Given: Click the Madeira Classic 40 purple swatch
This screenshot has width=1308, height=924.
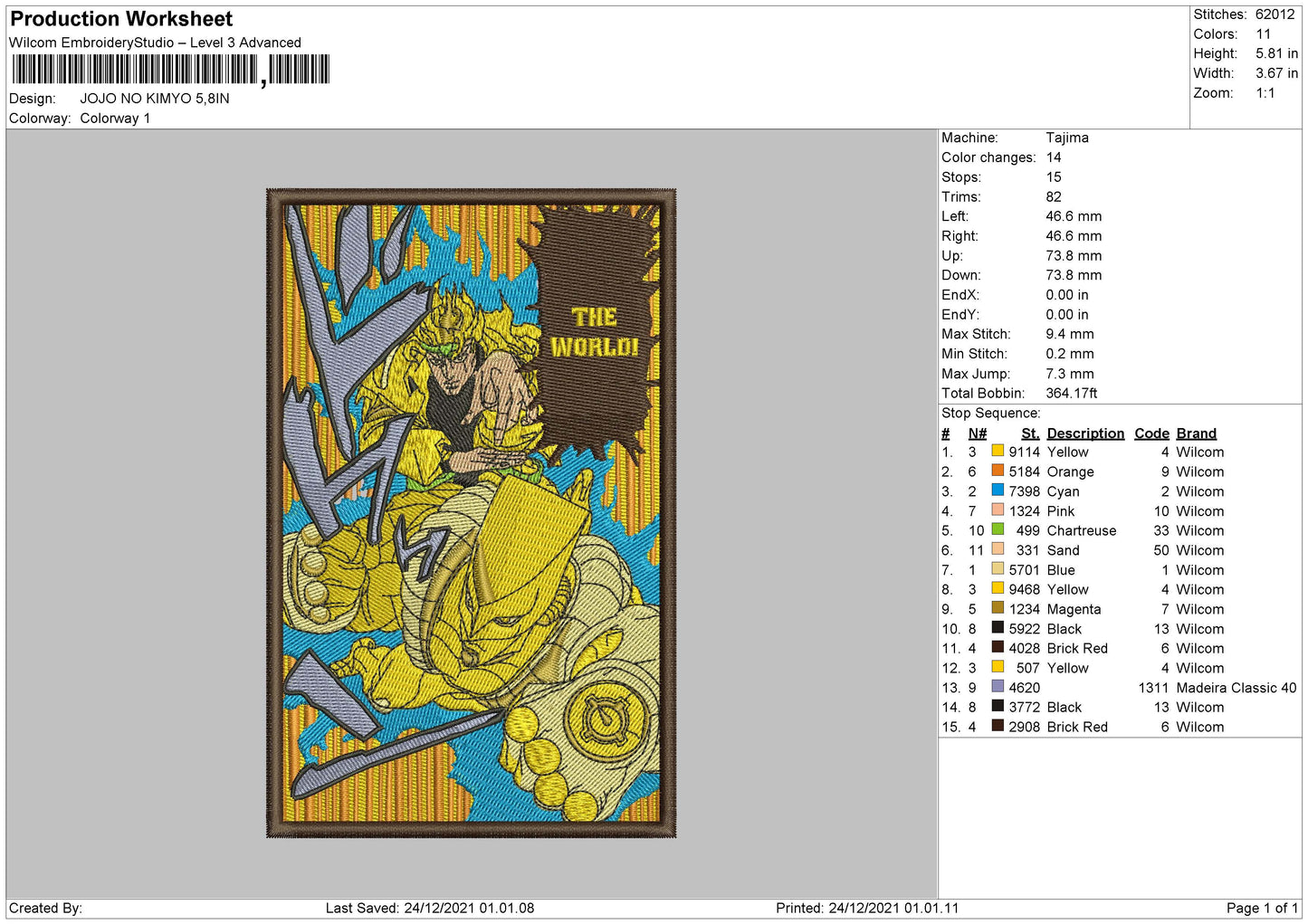Looking at the screenshot, I should (998, 687).
